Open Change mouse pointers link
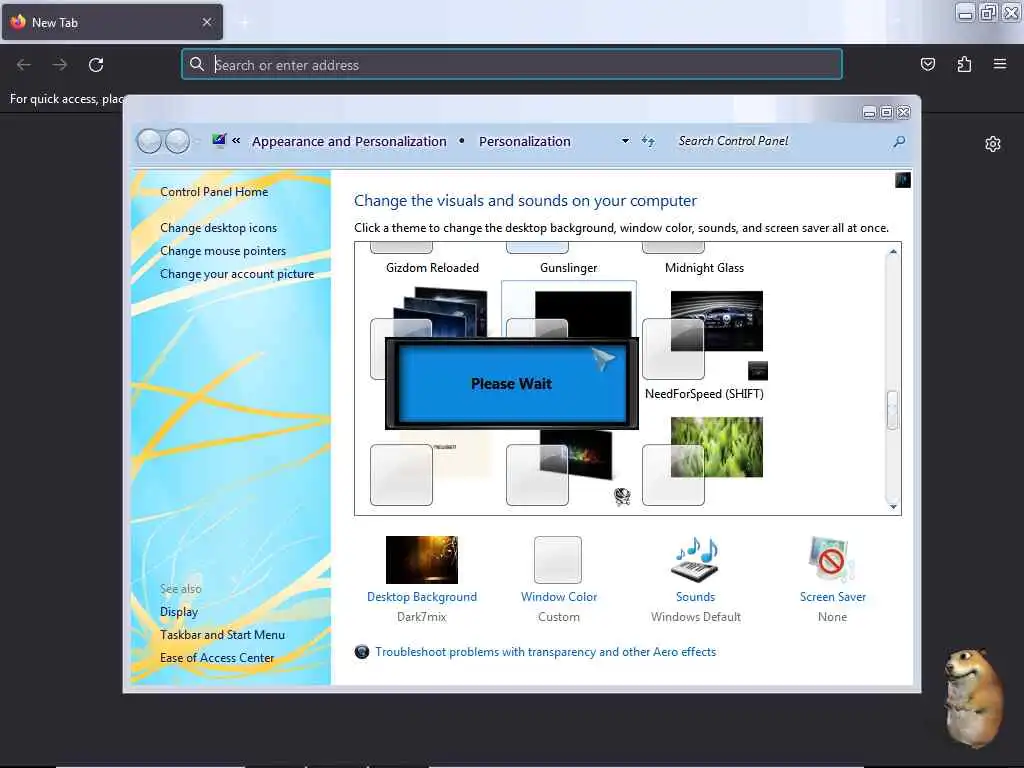 tap(223, 251)
